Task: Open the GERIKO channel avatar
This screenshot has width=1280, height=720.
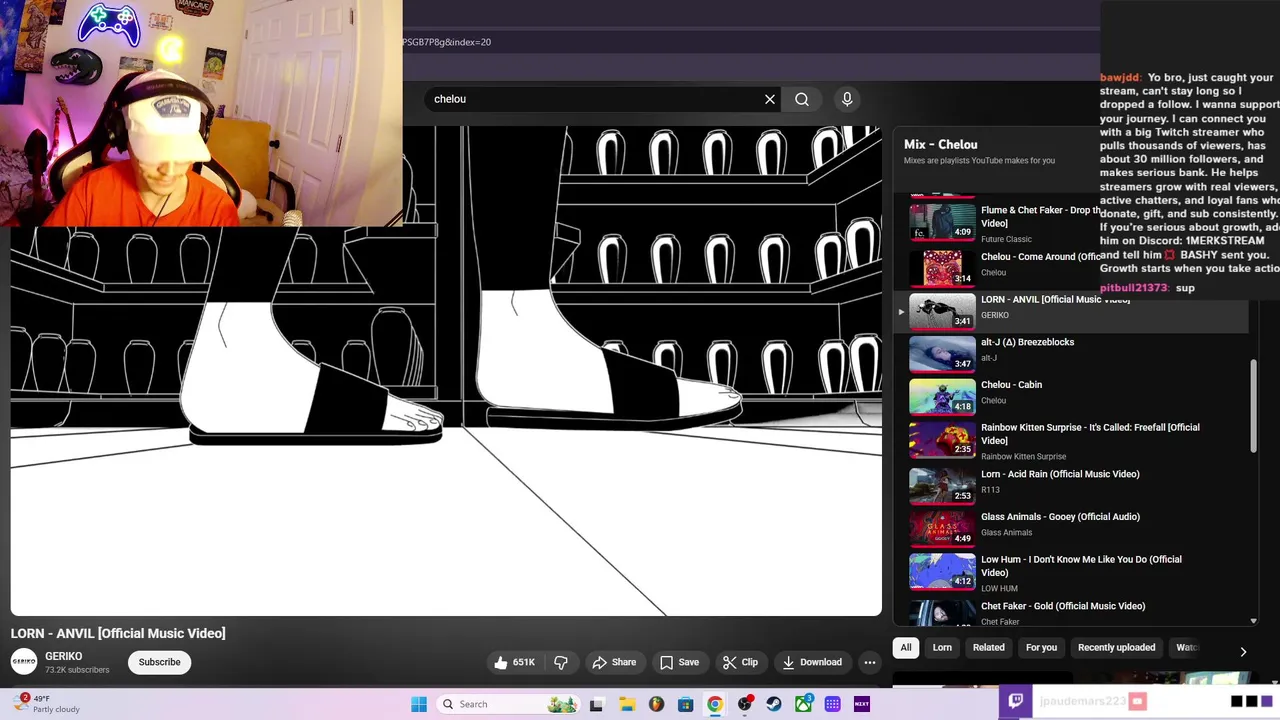Action: click(24, 662)
